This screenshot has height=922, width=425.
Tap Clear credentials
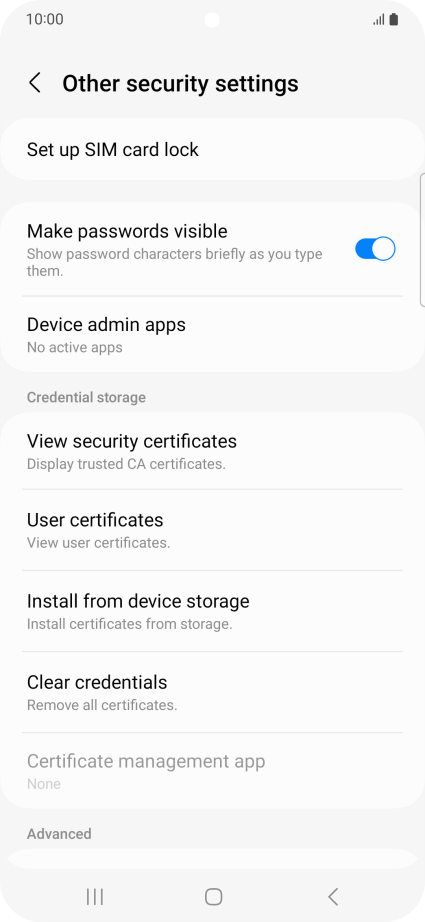[212, 692]
